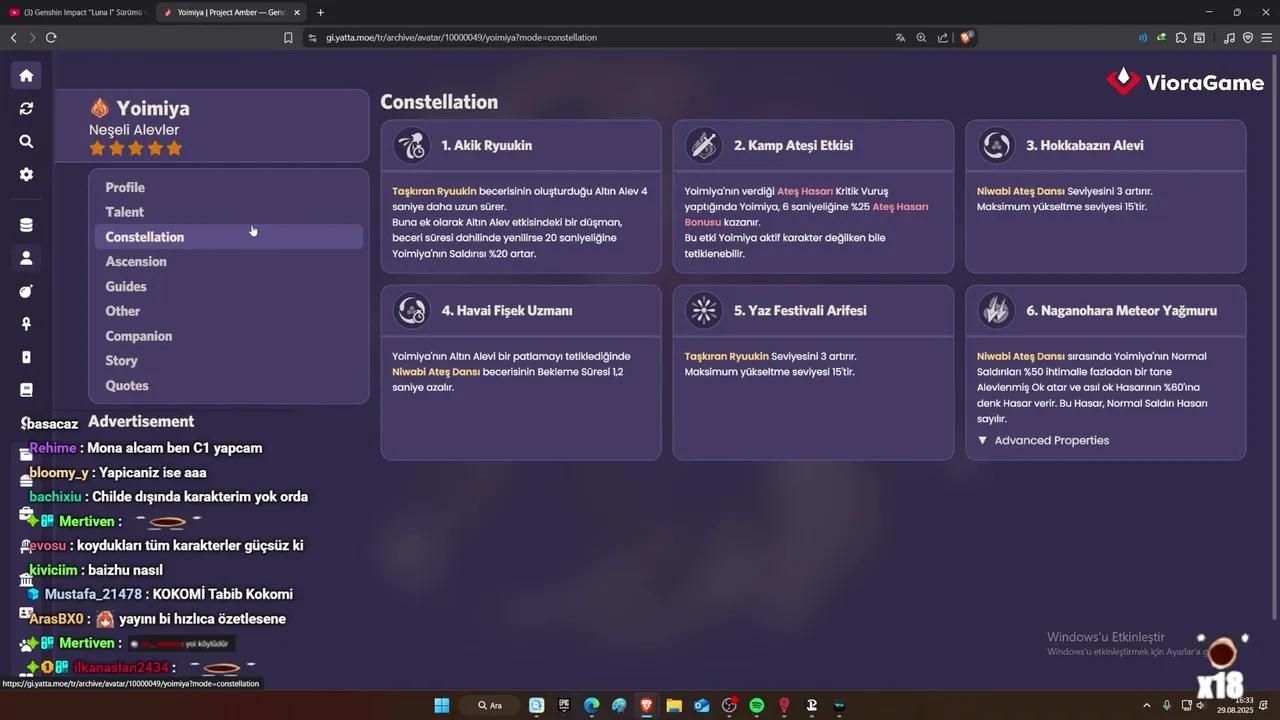Open Brave Shields lion icon

click(967, 37)
